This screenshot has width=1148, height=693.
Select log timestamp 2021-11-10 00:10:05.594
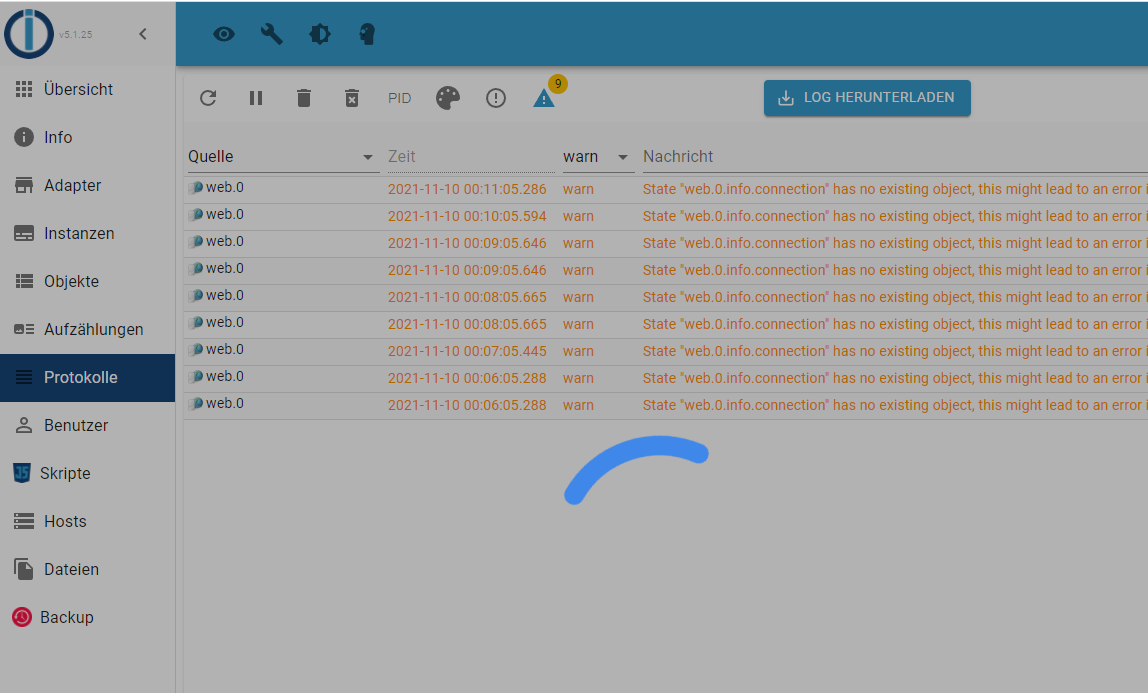(467, 216)
